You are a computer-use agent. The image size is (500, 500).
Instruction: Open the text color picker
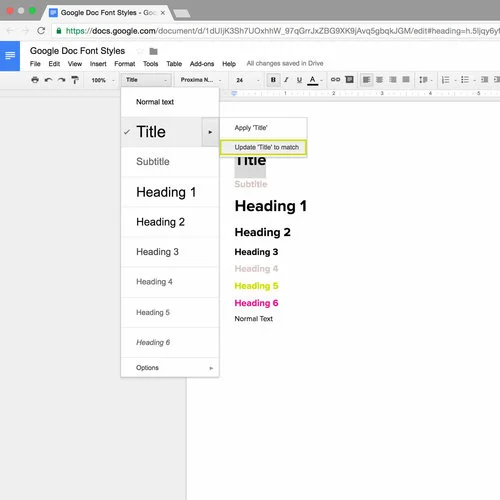[x=313, y=80]
